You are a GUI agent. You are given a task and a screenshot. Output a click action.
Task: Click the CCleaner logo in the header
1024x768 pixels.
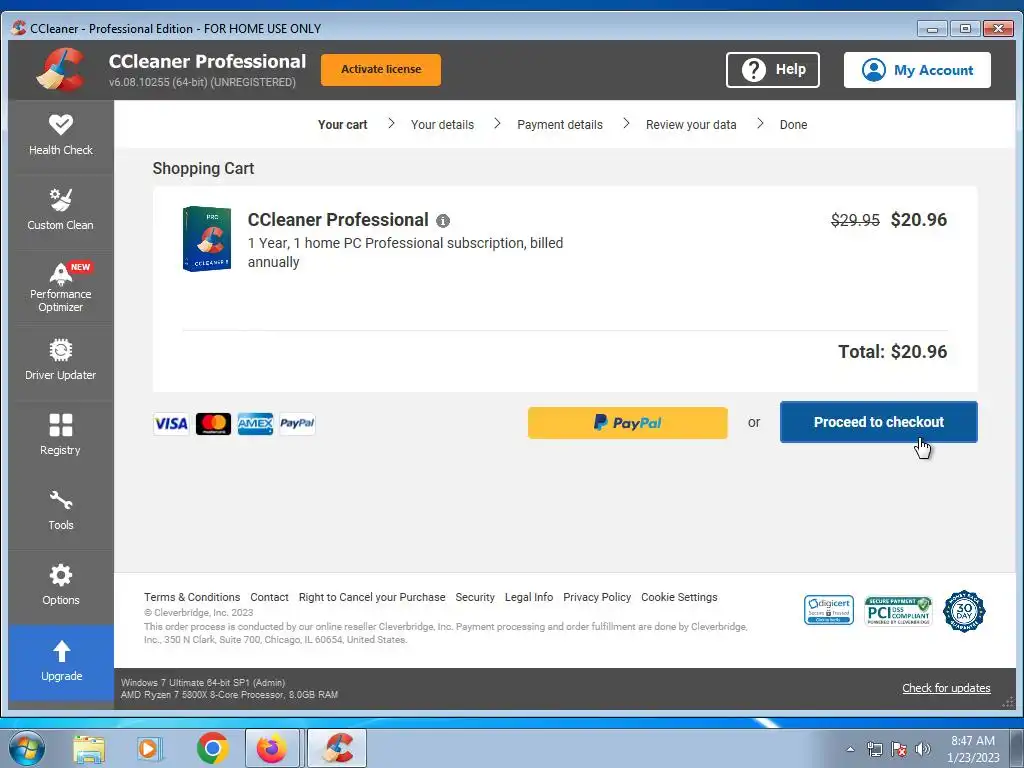click(61, 69)
